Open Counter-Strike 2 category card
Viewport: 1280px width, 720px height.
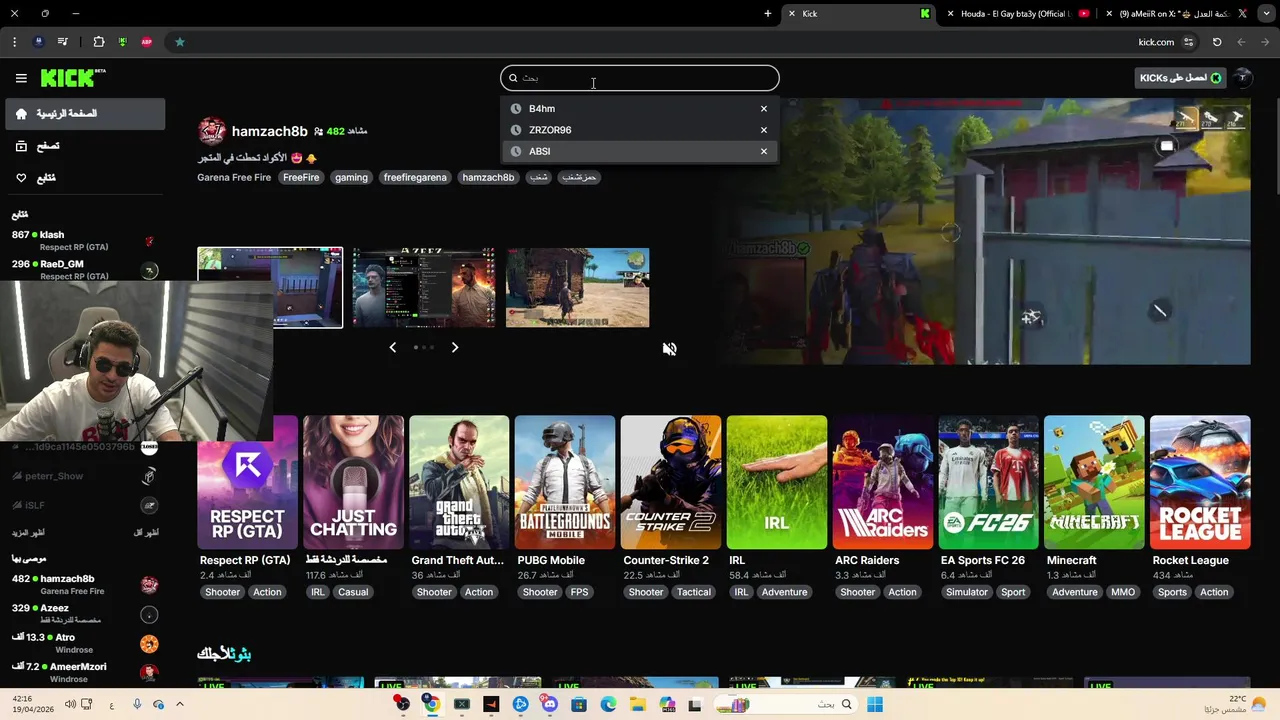(x=671, y=483)
